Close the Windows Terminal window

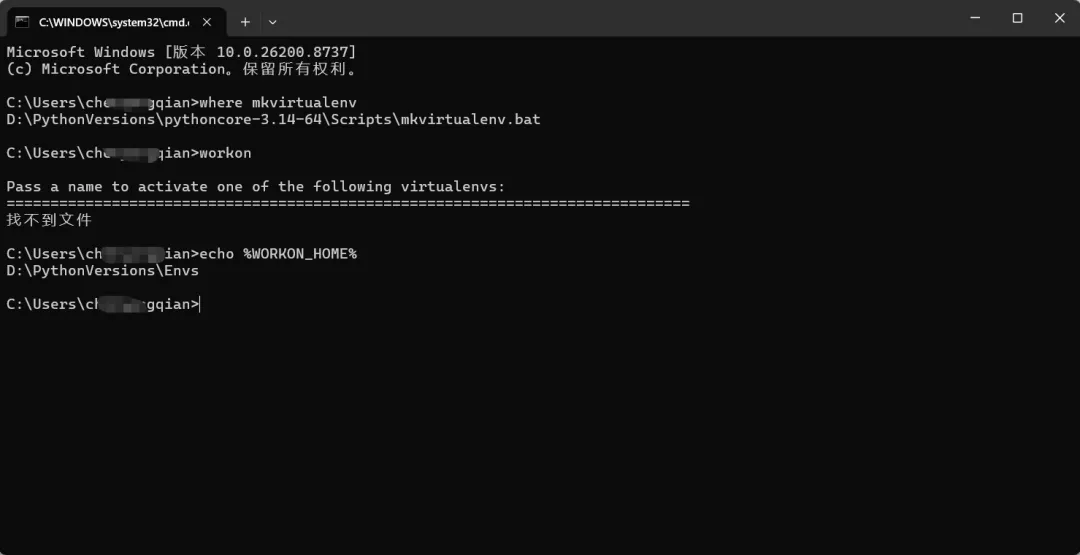(x=1059, y=19)
